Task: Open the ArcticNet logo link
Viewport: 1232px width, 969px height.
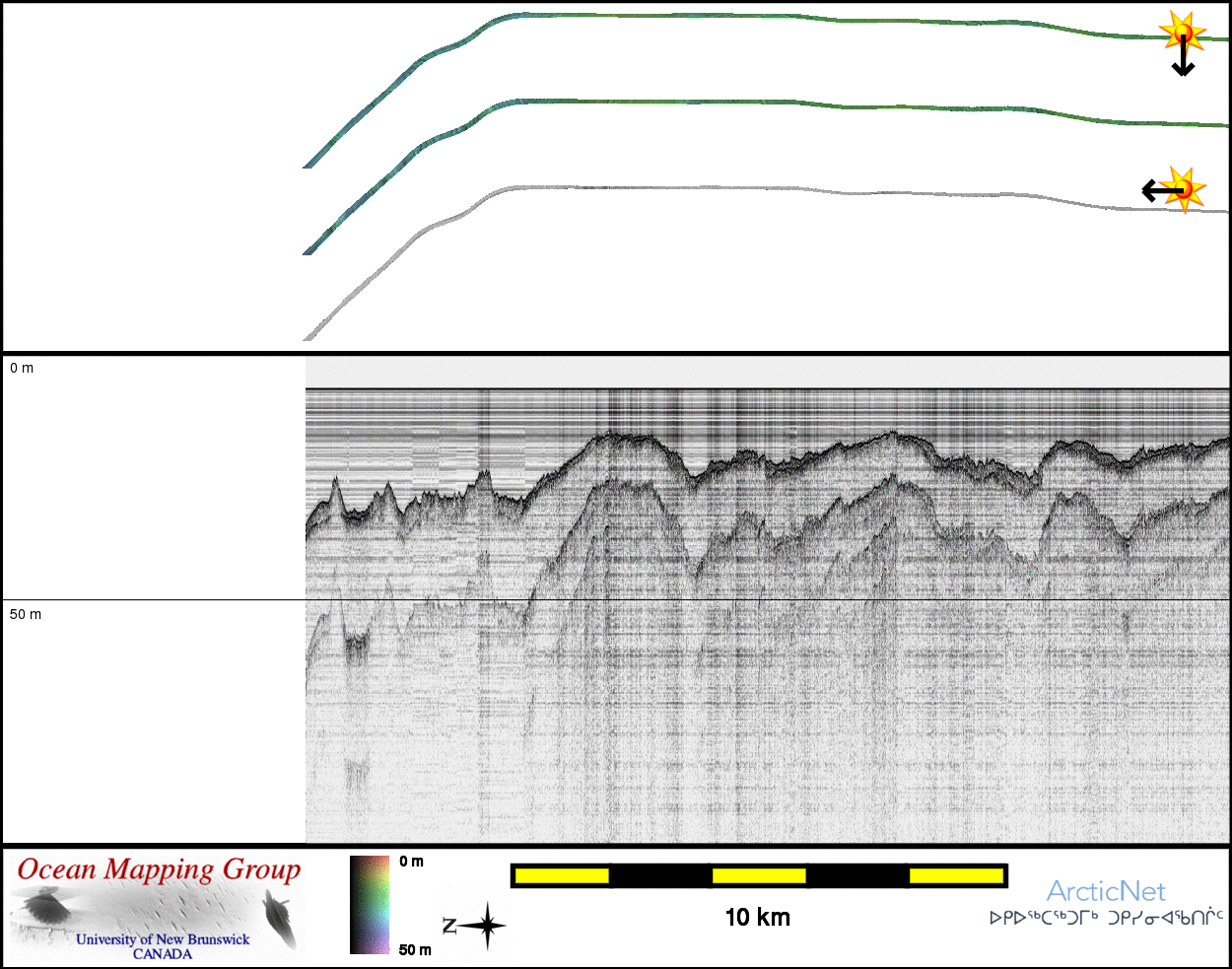Action: point(1106,891)
